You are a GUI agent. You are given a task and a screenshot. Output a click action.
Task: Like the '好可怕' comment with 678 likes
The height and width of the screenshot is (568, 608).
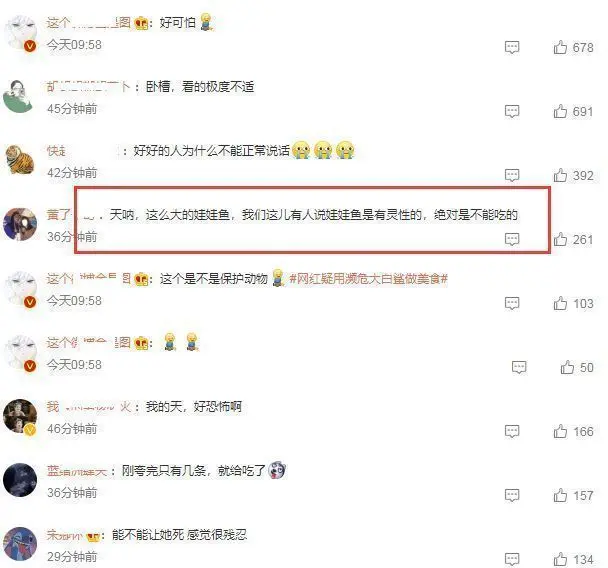click(x=560, y=48)
